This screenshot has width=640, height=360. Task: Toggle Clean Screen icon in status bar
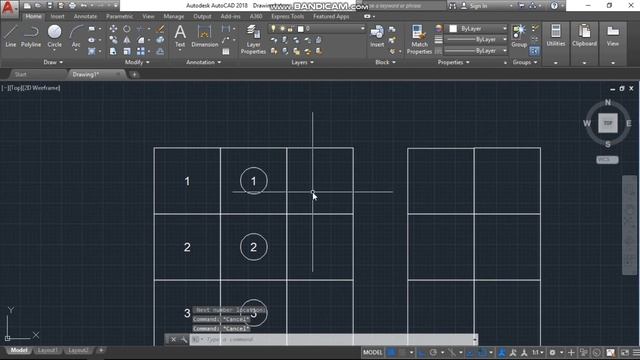pyautogui.click(x=624, y=352)
